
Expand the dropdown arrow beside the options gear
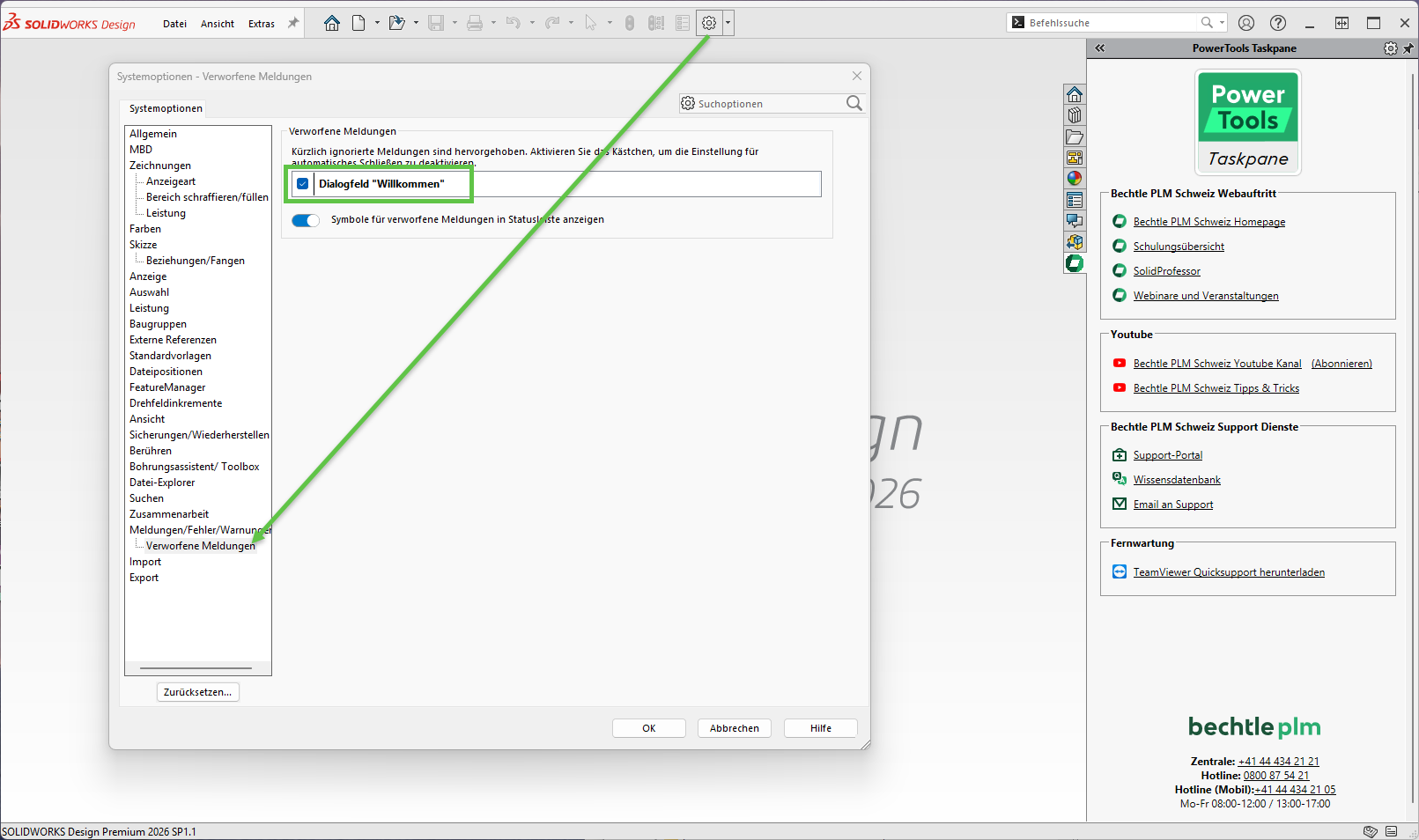728,24
